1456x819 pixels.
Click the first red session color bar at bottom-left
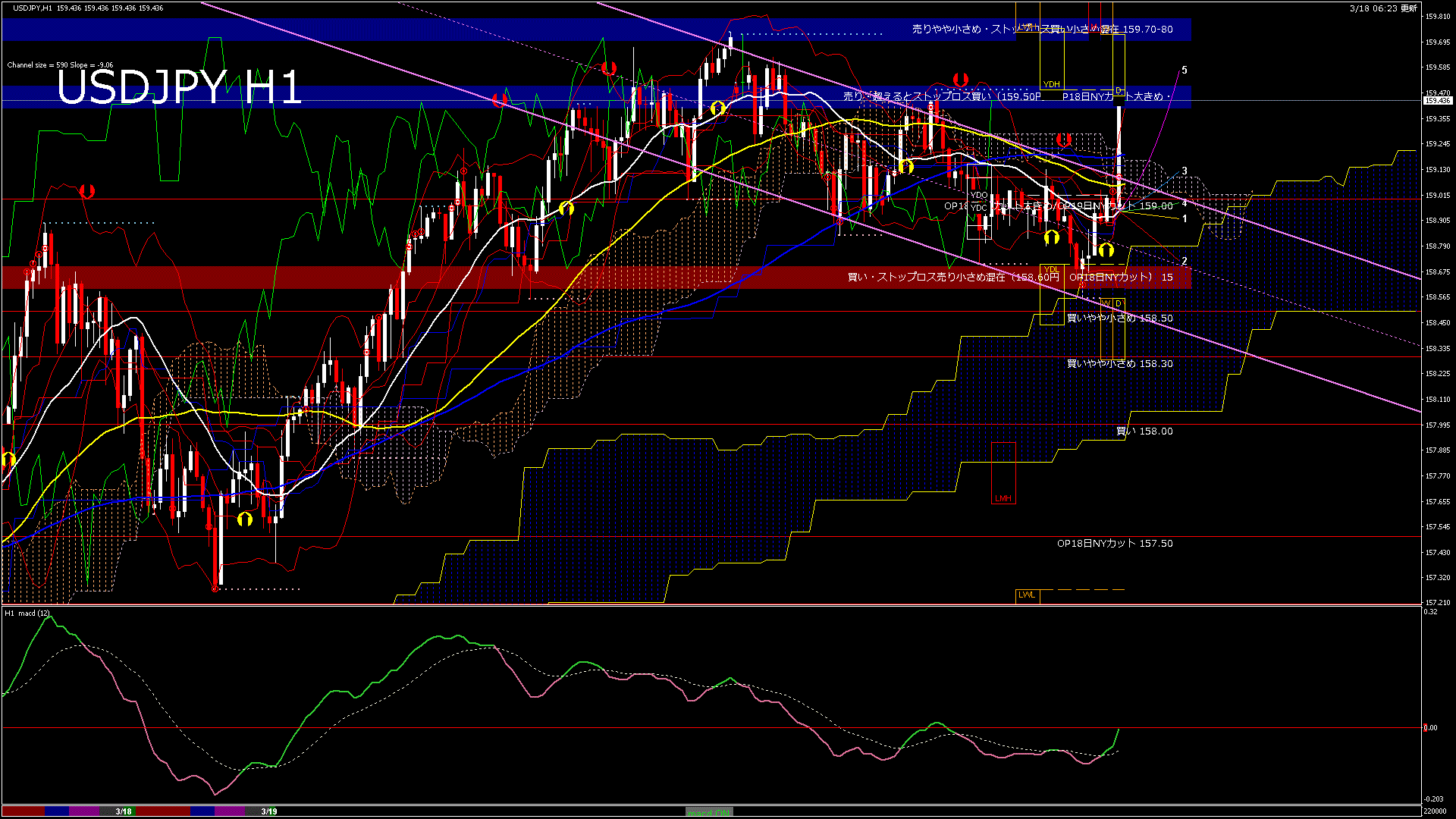tap(23, 811)
